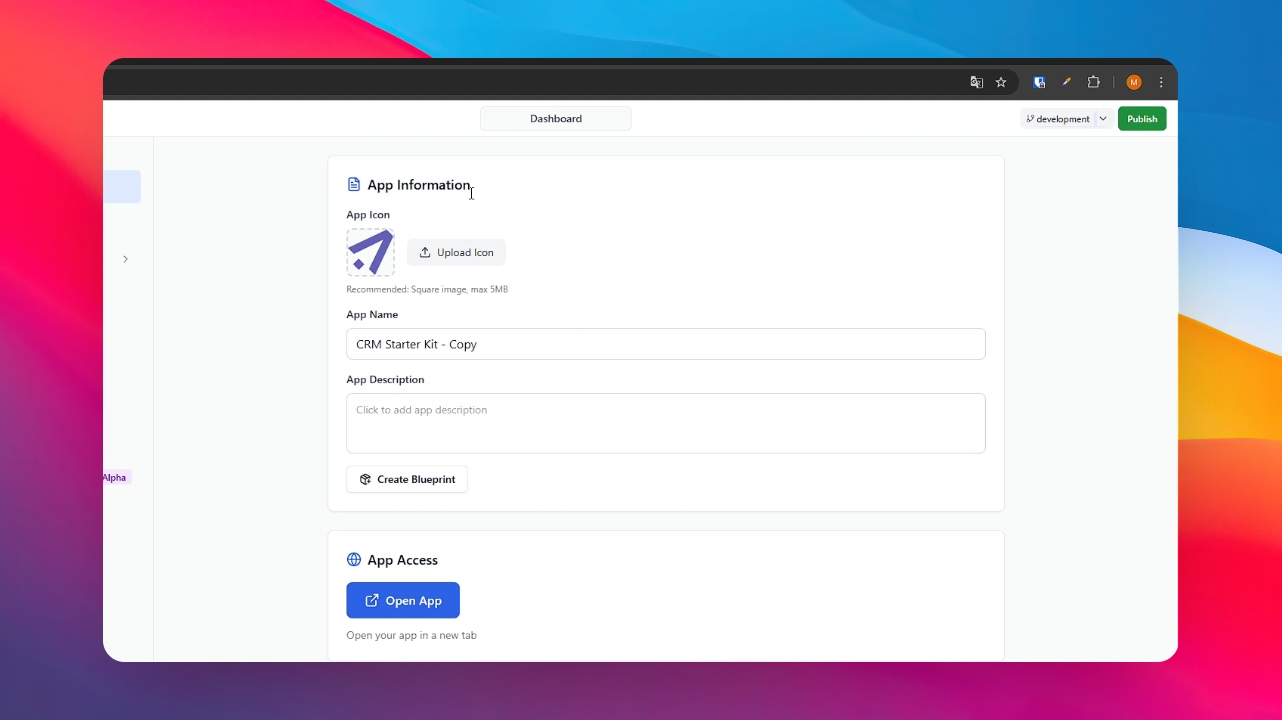The height and width of the screenshot is (720, 1282).
Task: Click the App Name label
Action: tap(372, 315)
